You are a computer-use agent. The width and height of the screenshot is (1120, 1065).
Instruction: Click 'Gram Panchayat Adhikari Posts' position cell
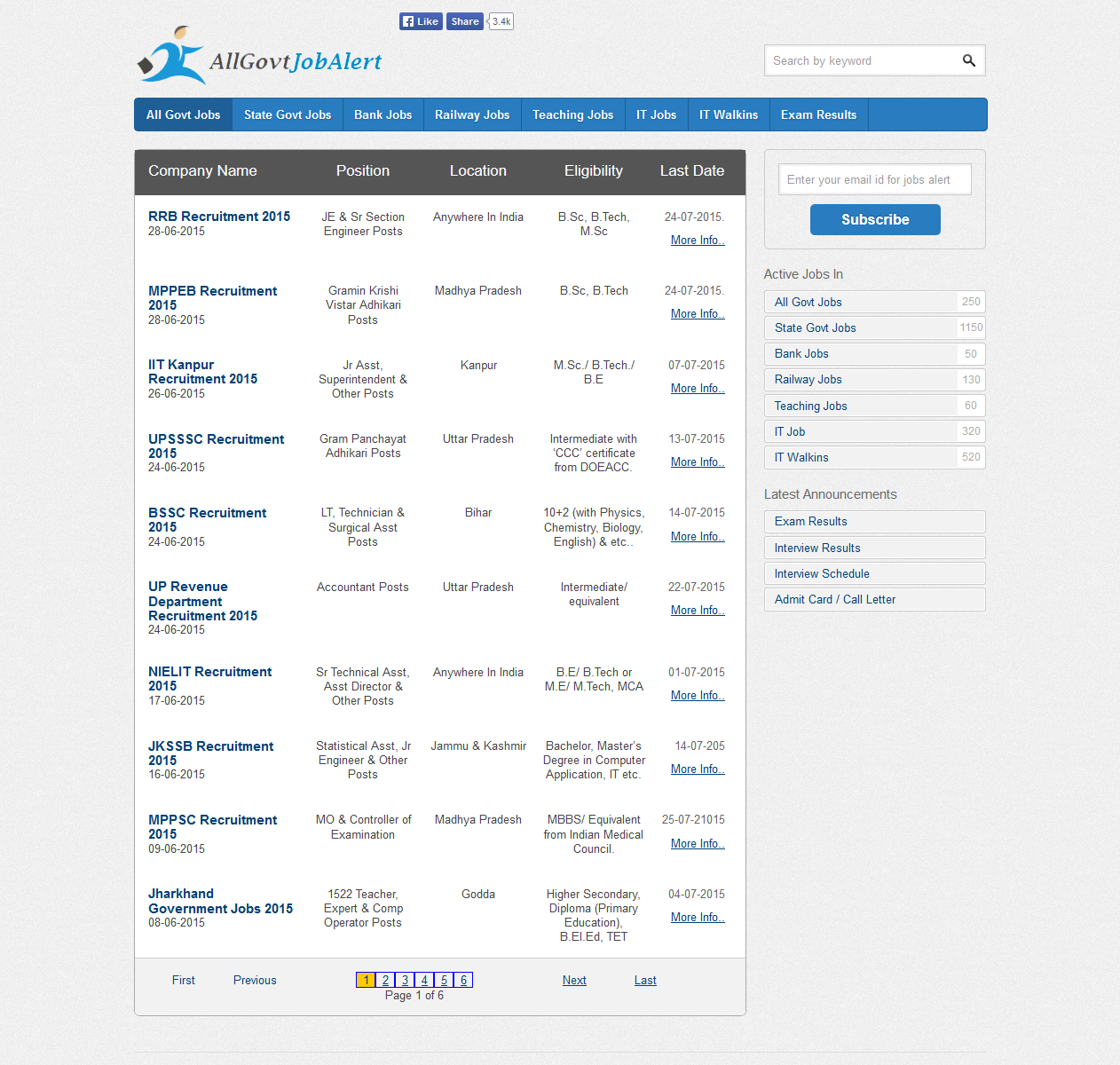tap(363, 446)
